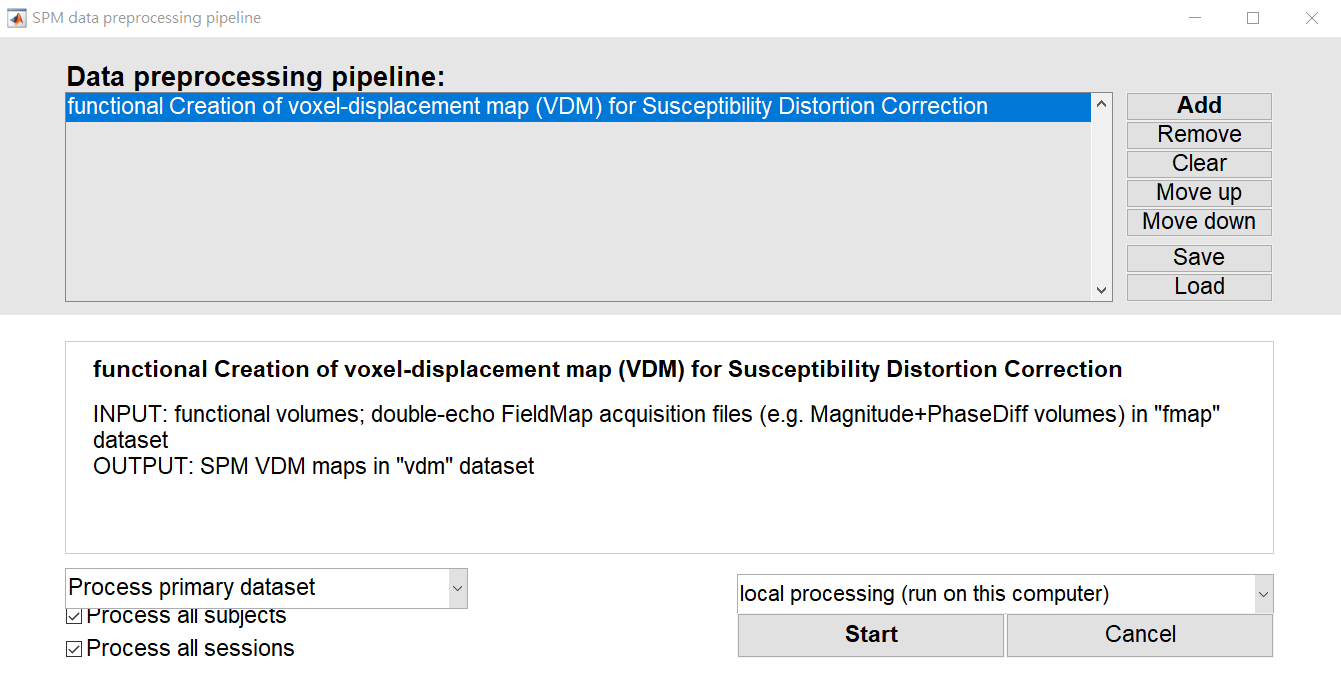Close the SPM preprocessing window

click(x=1312, y=18)
